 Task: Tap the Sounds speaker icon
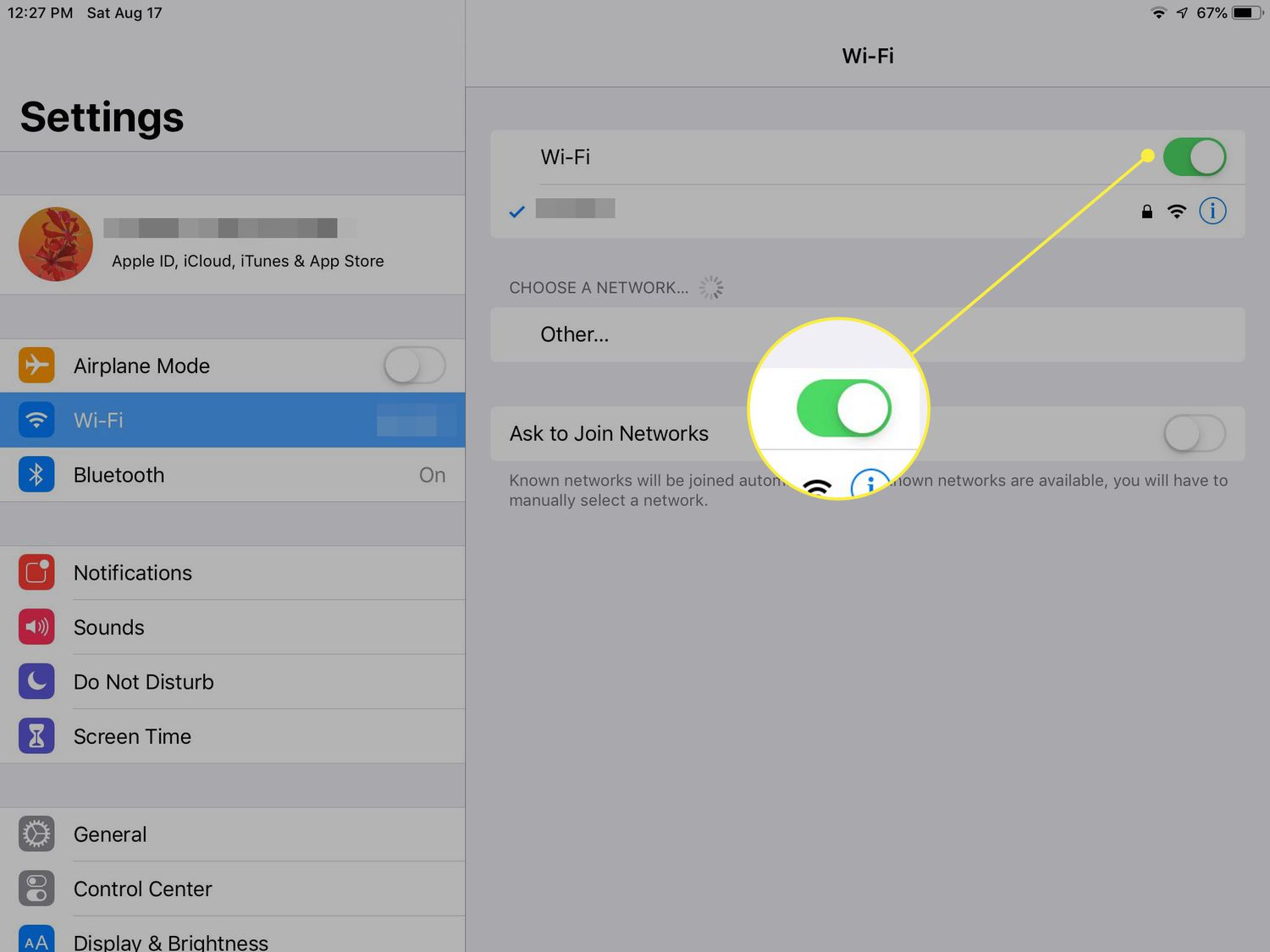point(36,627)
